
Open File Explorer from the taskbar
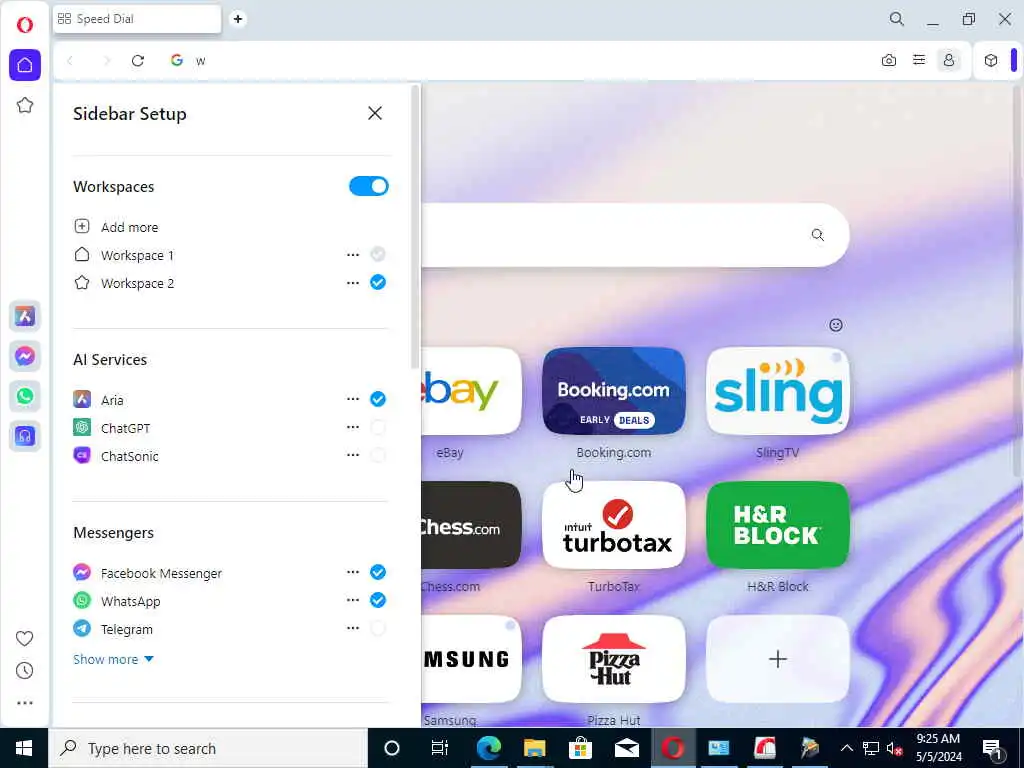pos(534,748)
